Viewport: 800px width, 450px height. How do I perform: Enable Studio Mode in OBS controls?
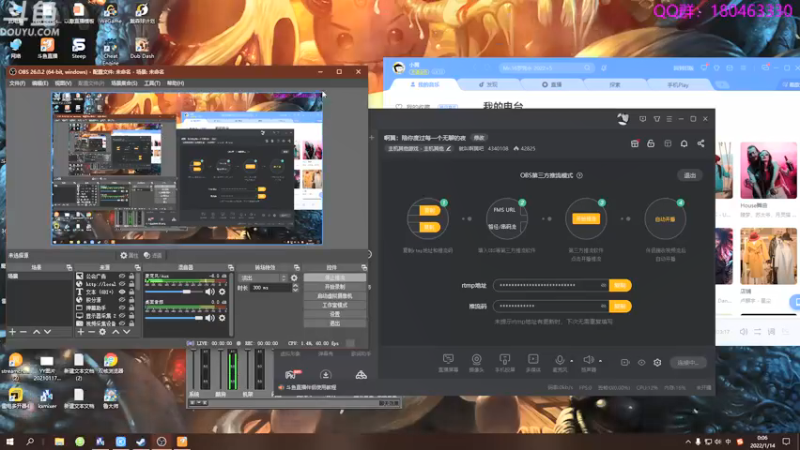click(x=335, y=305)
